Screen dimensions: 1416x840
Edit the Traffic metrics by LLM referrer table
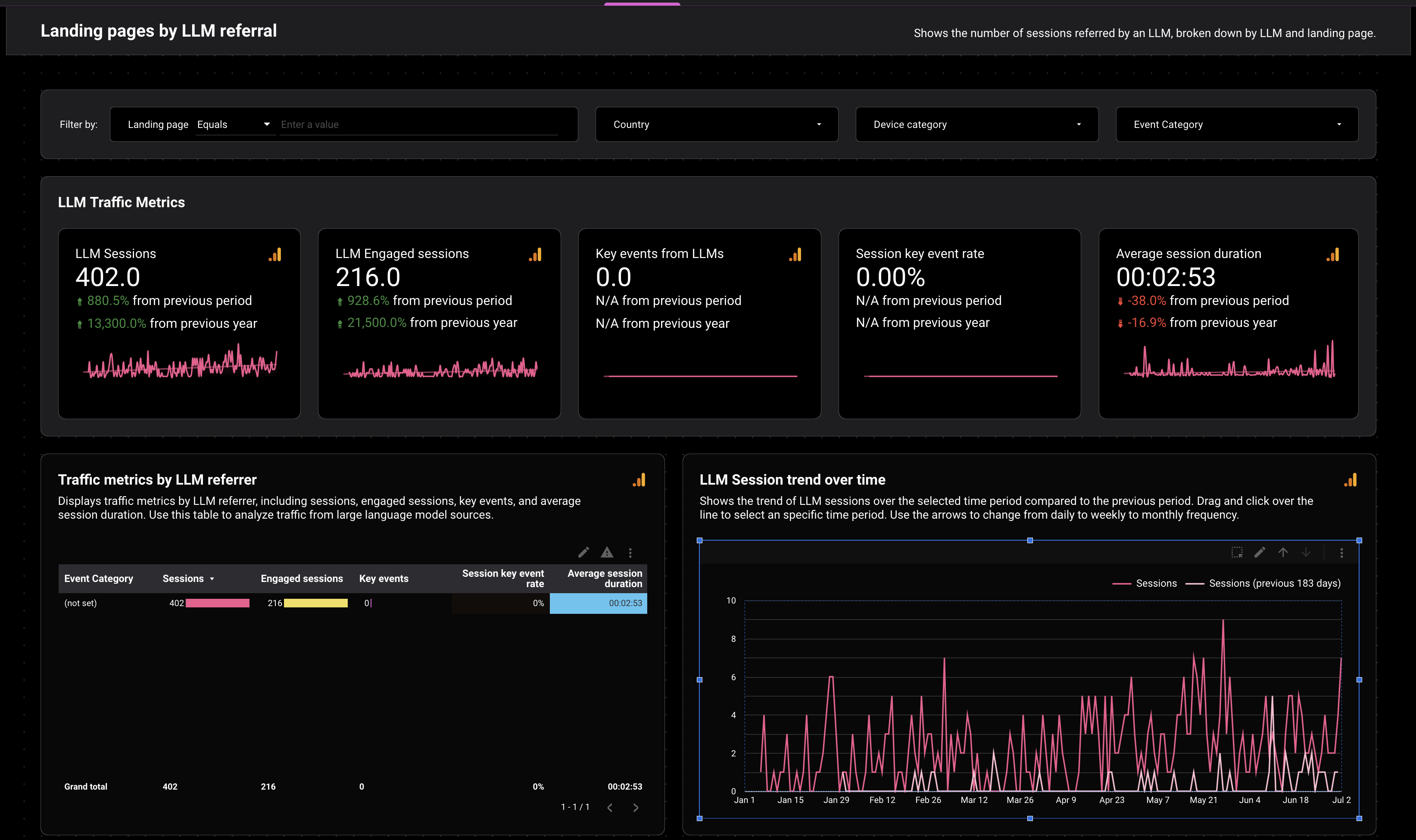[584, 552]
